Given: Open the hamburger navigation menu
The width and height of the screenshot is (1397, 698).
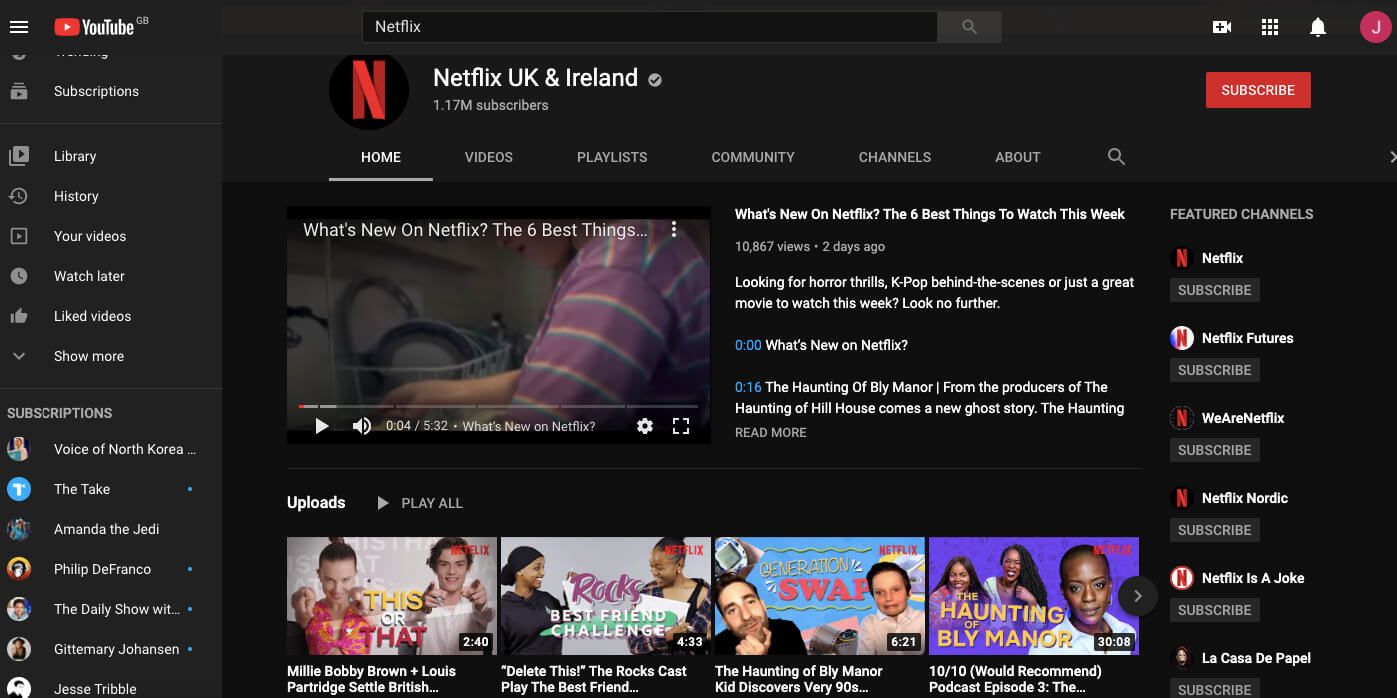Looking at the screenshot, I should tap(19, 26).
